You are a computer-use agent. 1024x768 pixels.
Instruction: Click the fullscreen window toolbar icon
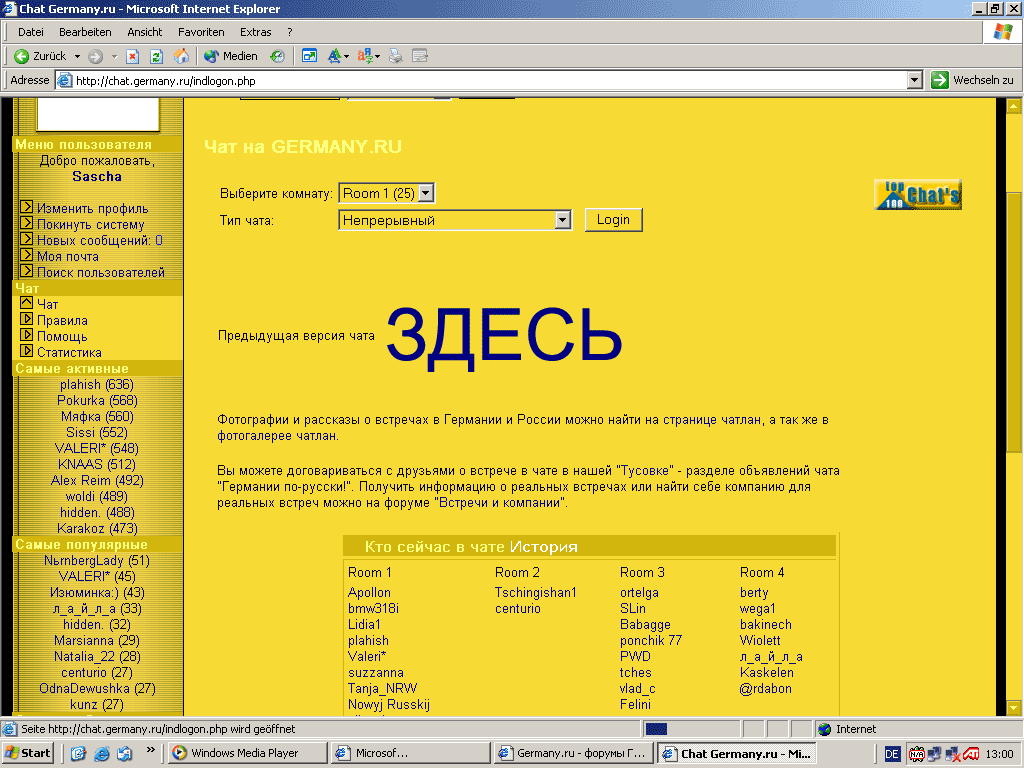310,56
